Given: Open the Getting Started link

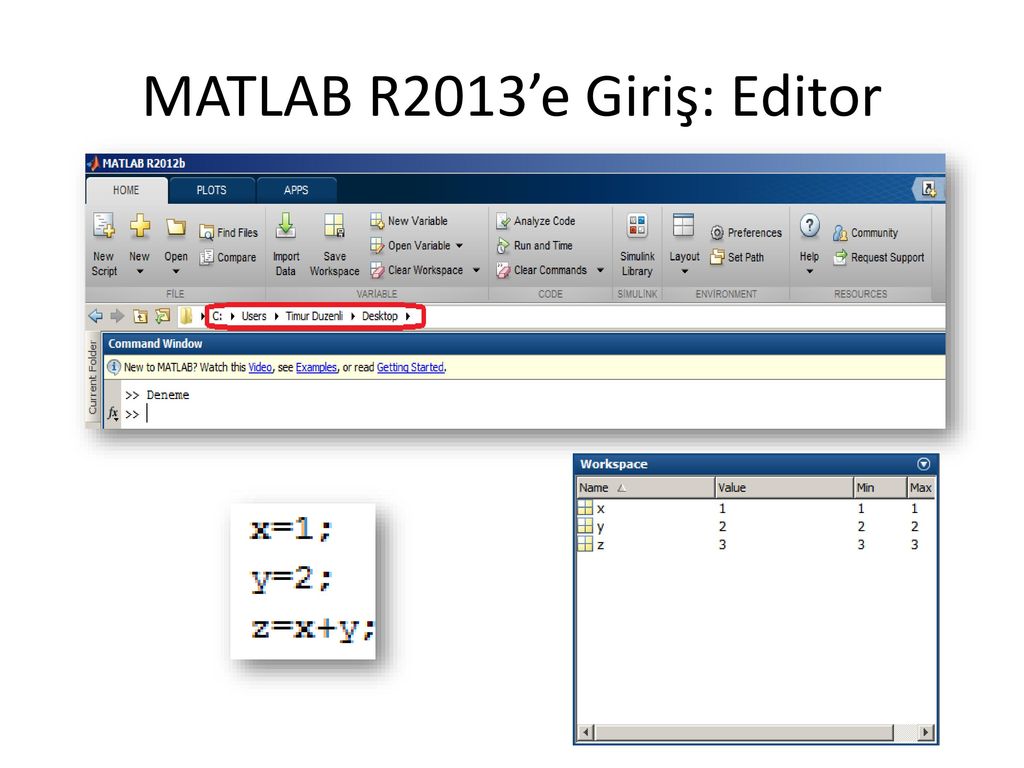Looking at the screenshot, I should (x=410, y=367).
